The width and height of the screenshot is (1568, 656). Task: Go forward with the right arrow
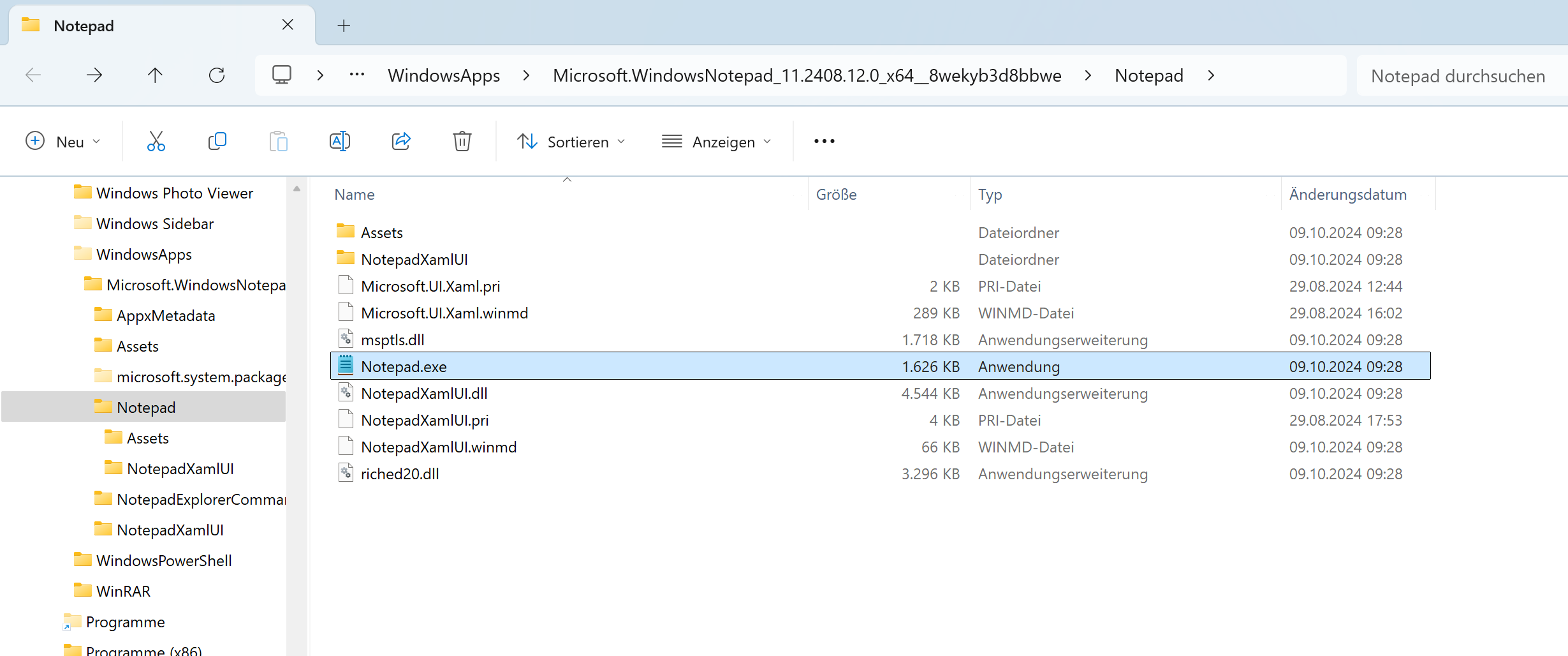coord(94,75)
